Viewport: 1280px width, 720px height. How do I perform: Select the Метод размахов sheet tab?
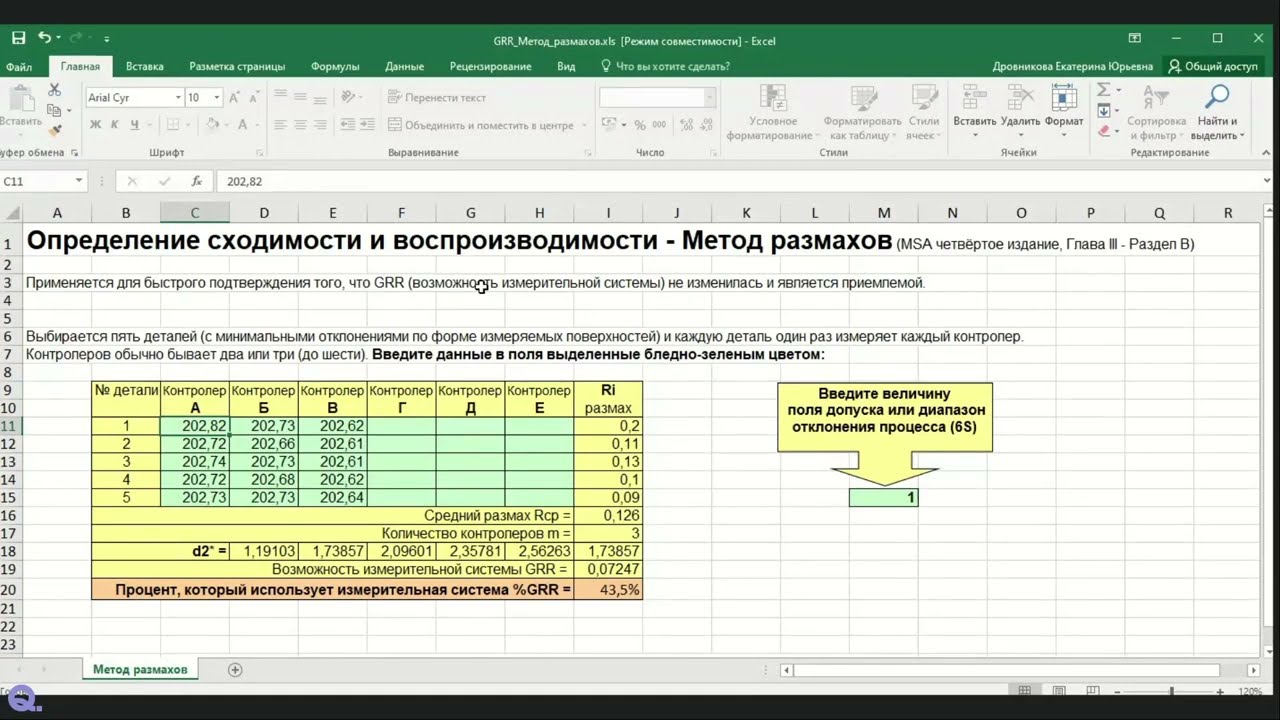coord(140,669)
